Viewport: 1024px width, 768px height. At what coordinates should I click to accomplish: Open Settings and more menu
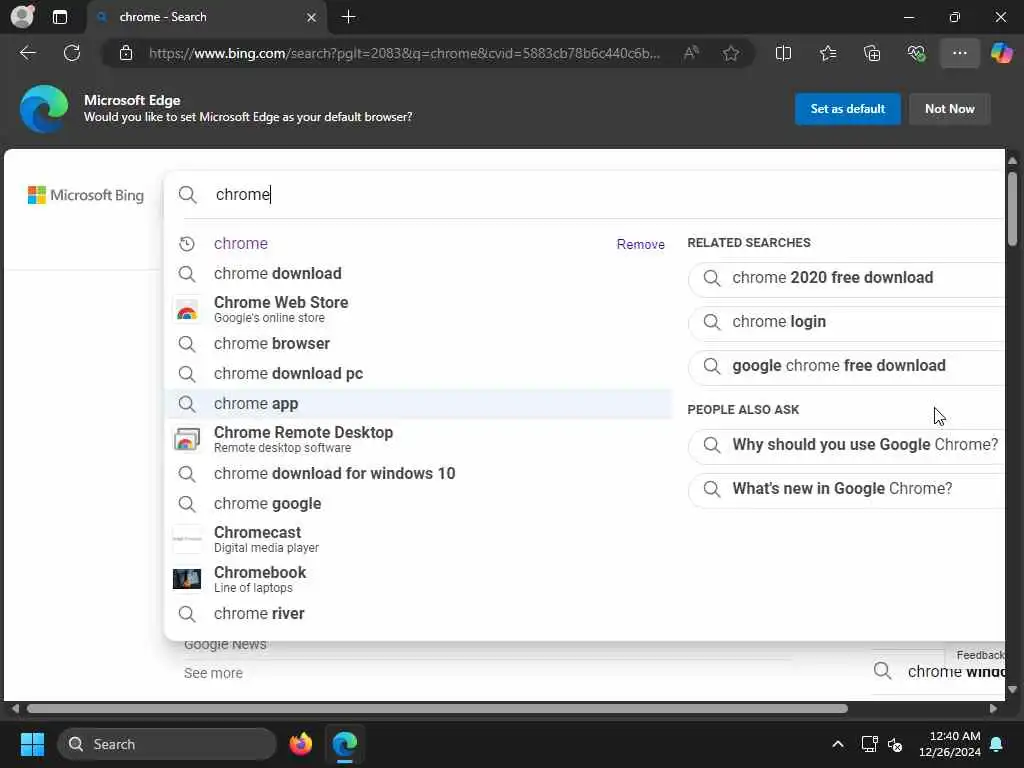coord(959,53)
